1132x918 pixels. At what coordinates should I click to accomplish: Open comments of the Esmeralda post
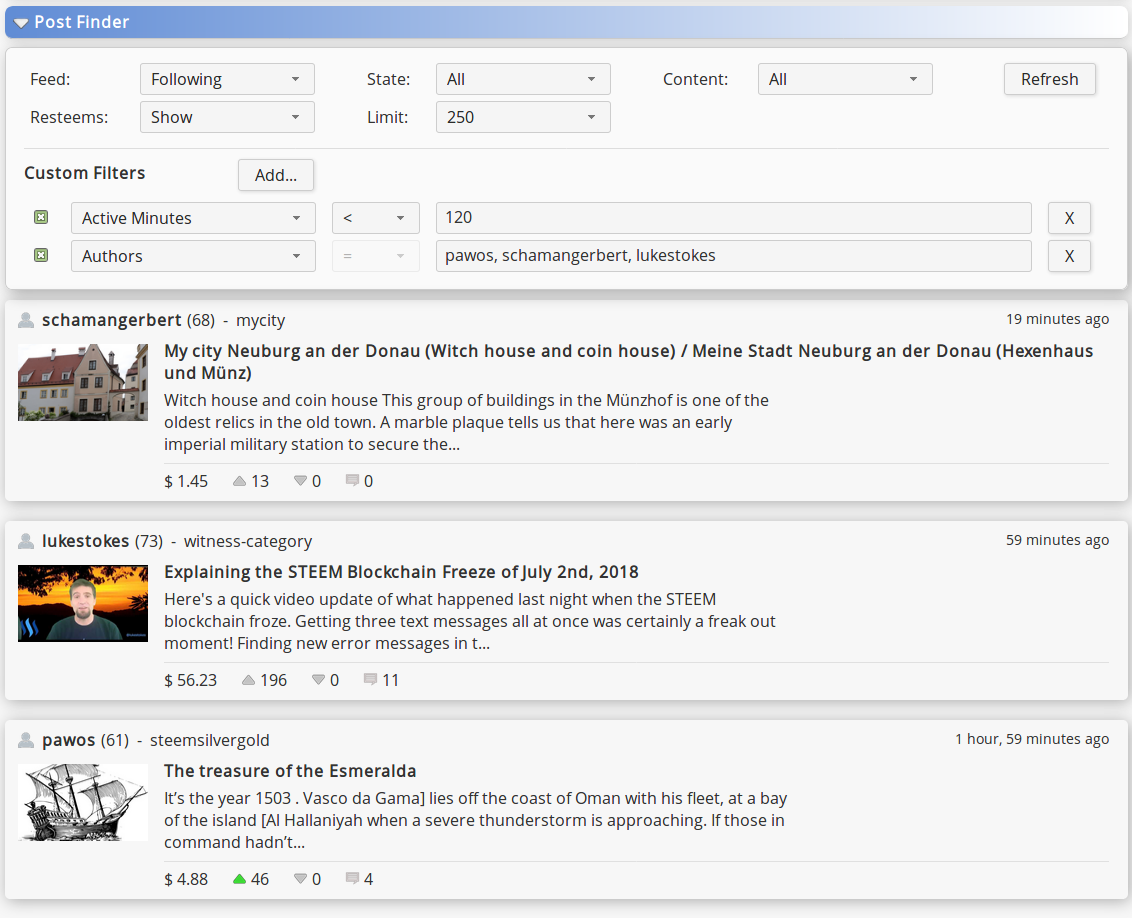coord(352,879)
